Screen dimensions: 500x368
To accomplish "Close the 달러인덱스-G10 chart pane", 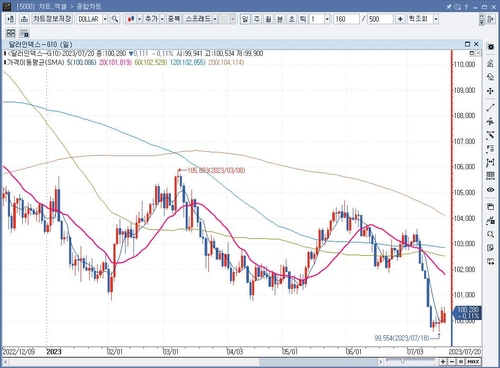I will click(x=476, y=44).
